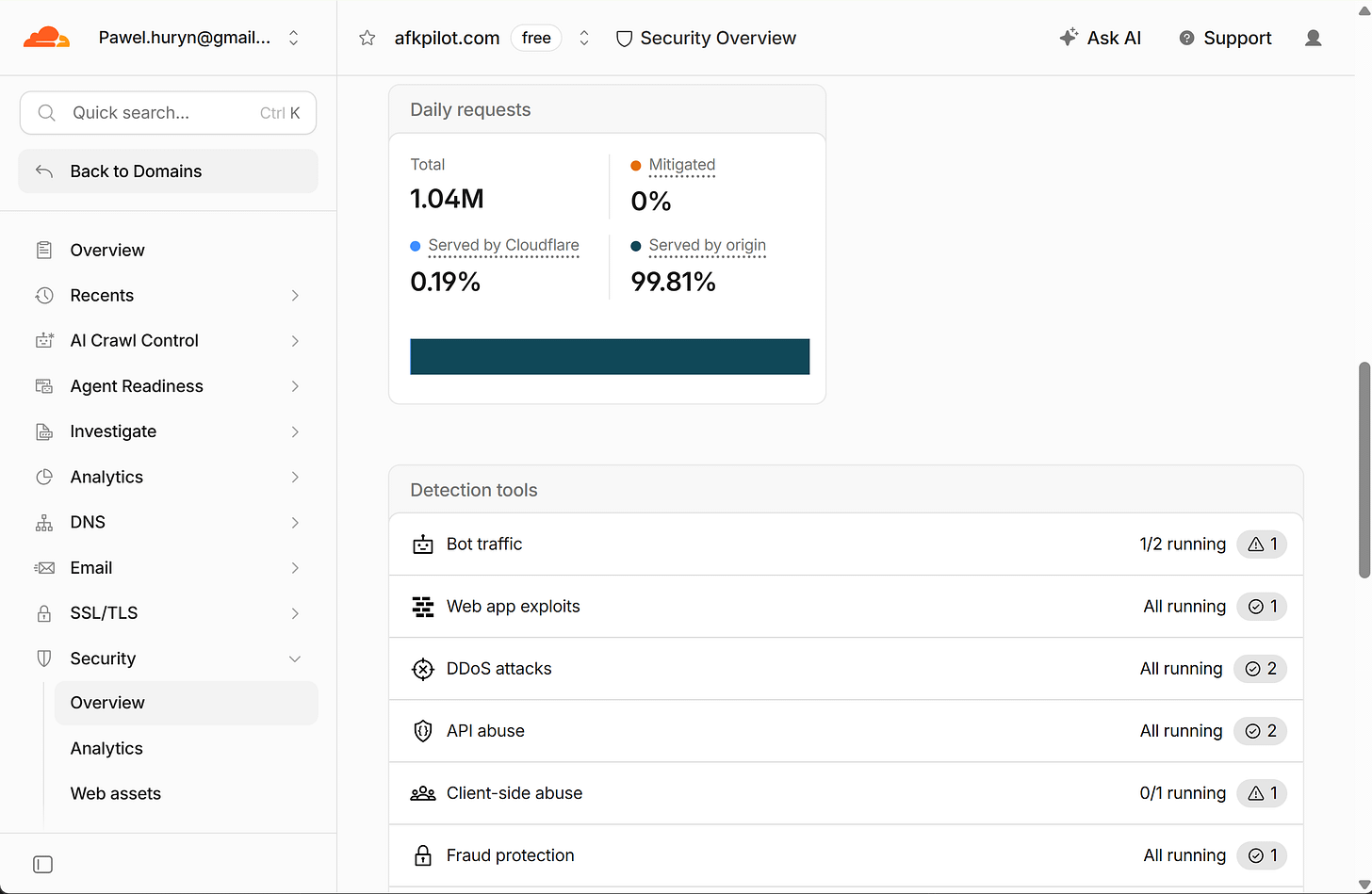
Task: Click the Overview document icon in sidebar
Action: click(44, 250)
